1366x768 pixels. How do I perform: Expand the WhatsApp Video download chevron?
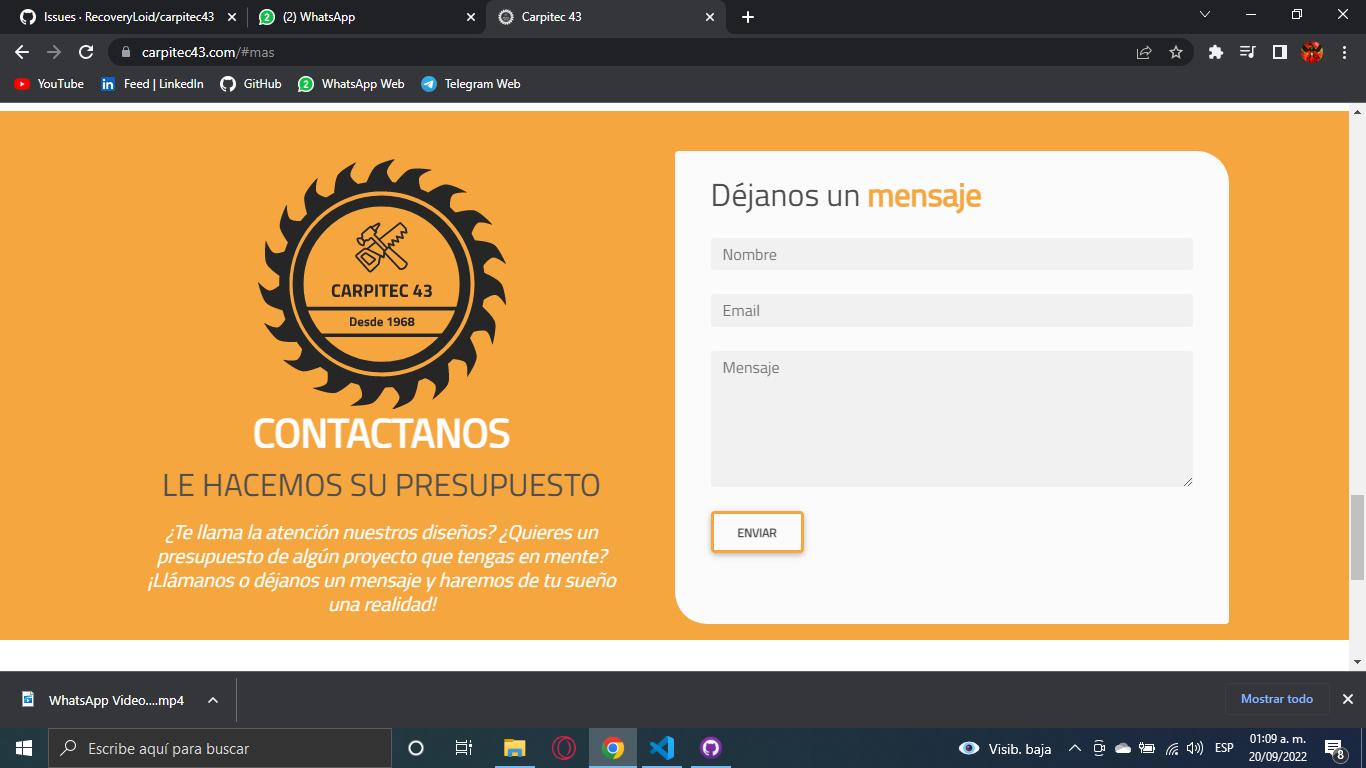point(210,700)
